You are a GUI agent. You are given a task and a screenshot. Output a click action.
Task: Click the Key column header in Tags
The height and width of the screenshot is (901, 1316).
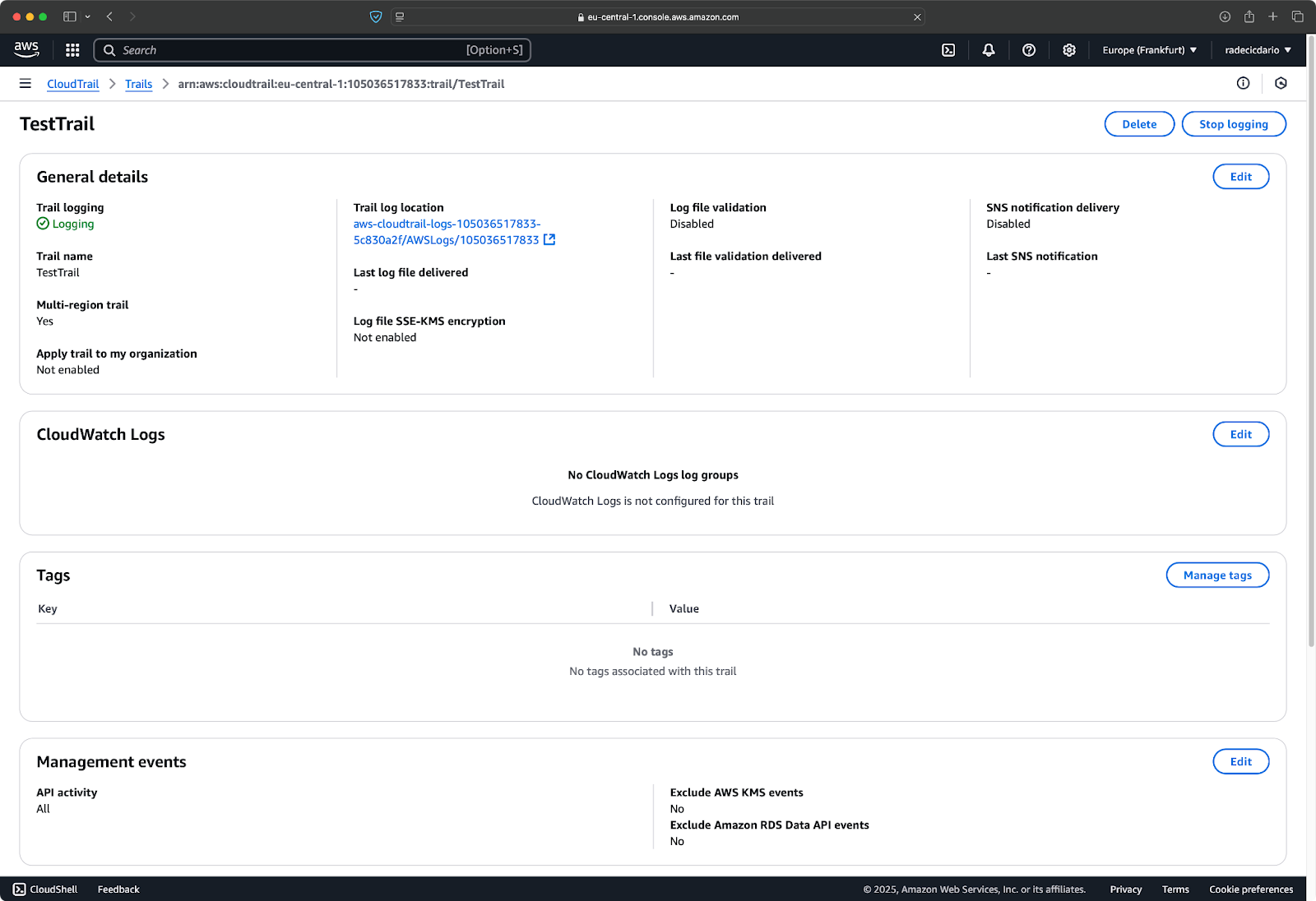click(x=48, y=608)
